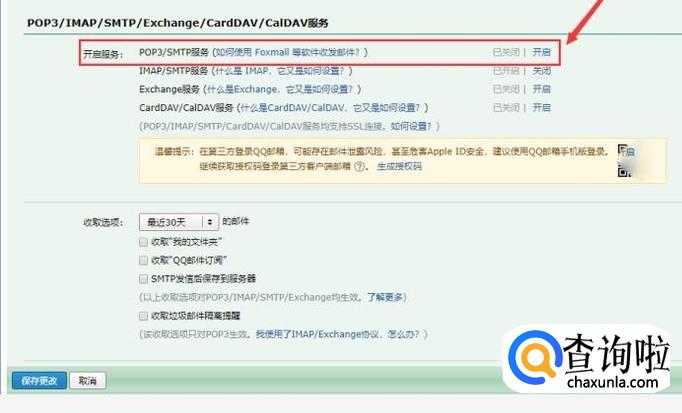Click the question mark help icon in tip box
The width and height of the screenshot is (682, 413).
[359, 166]
